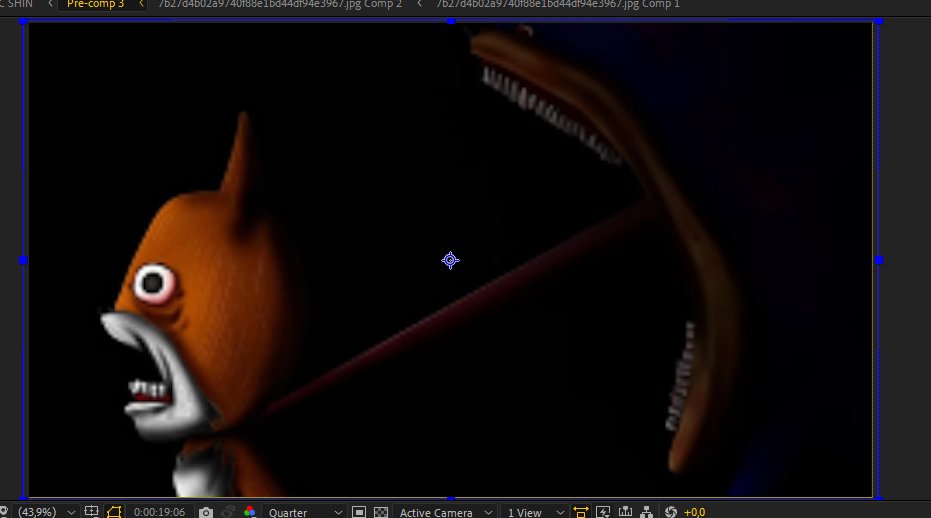The width and height of the screenshot is (931, 518).
Task: Click the arrow before the Comp 1 breadcrumb
Action: pyautogui.click(x=419, y=4)
